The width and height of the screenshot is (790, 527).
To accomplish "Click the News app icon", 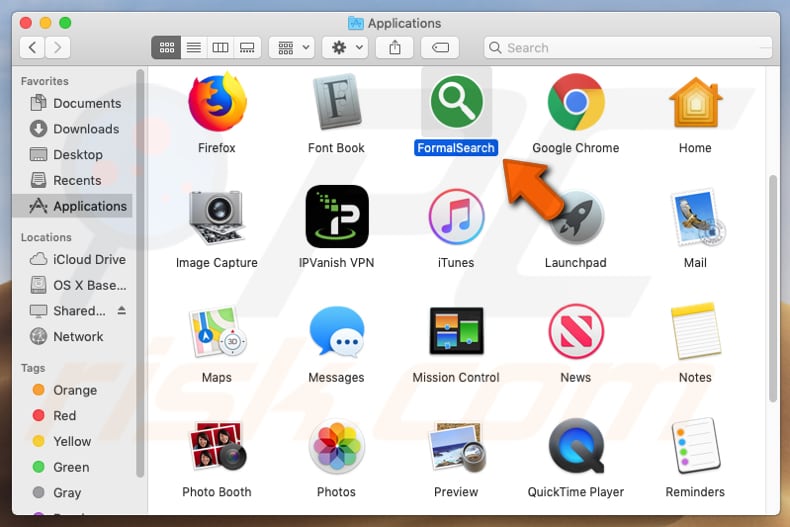I will pyautogui.click(x=576, y=331).
